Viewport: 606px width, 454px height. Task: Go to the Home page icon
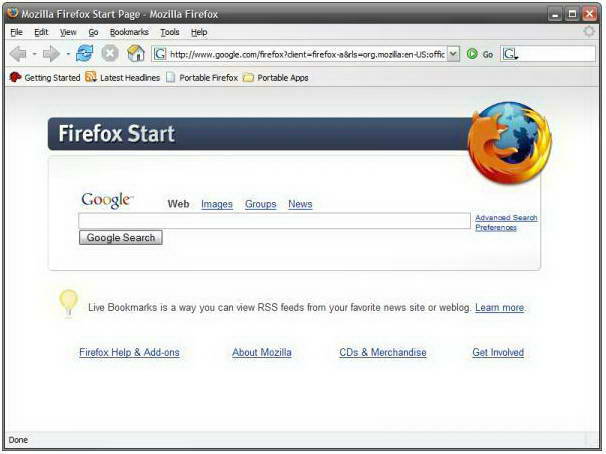click(136, 53)
